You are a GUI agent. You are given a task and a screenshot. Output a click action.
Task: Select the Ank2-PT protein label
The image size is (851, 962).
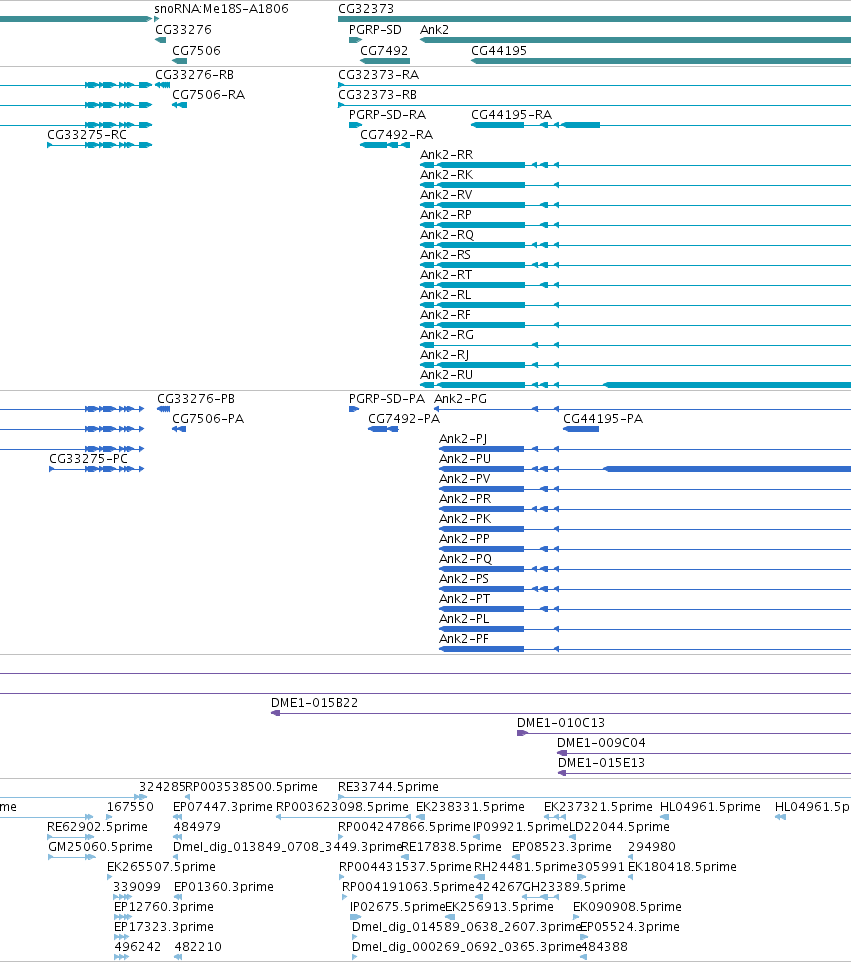coord(464,598)
